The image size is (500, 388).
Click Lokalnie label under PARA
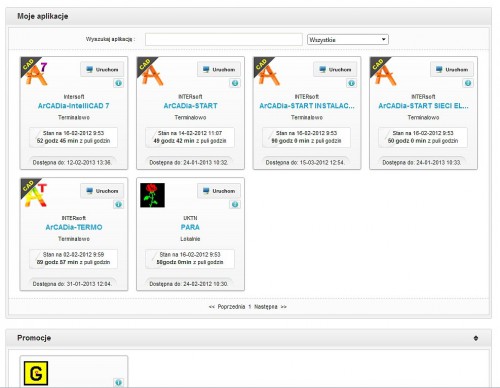(190, 239)
